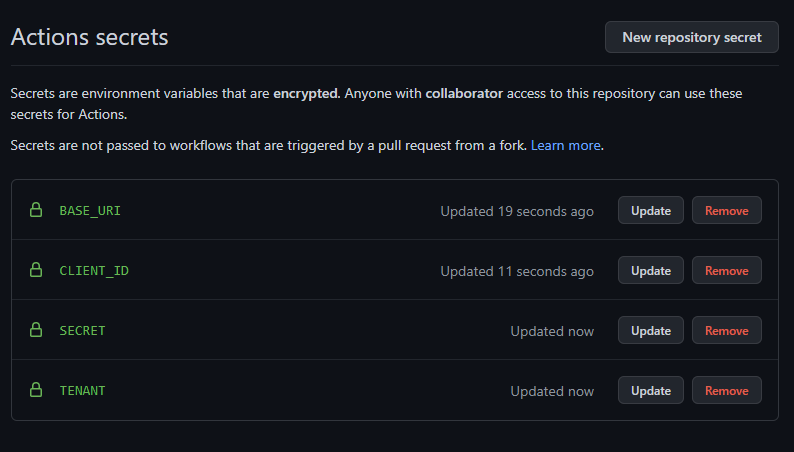
Task: Update the SECRET entry
Action: click(x=651, y=330)
